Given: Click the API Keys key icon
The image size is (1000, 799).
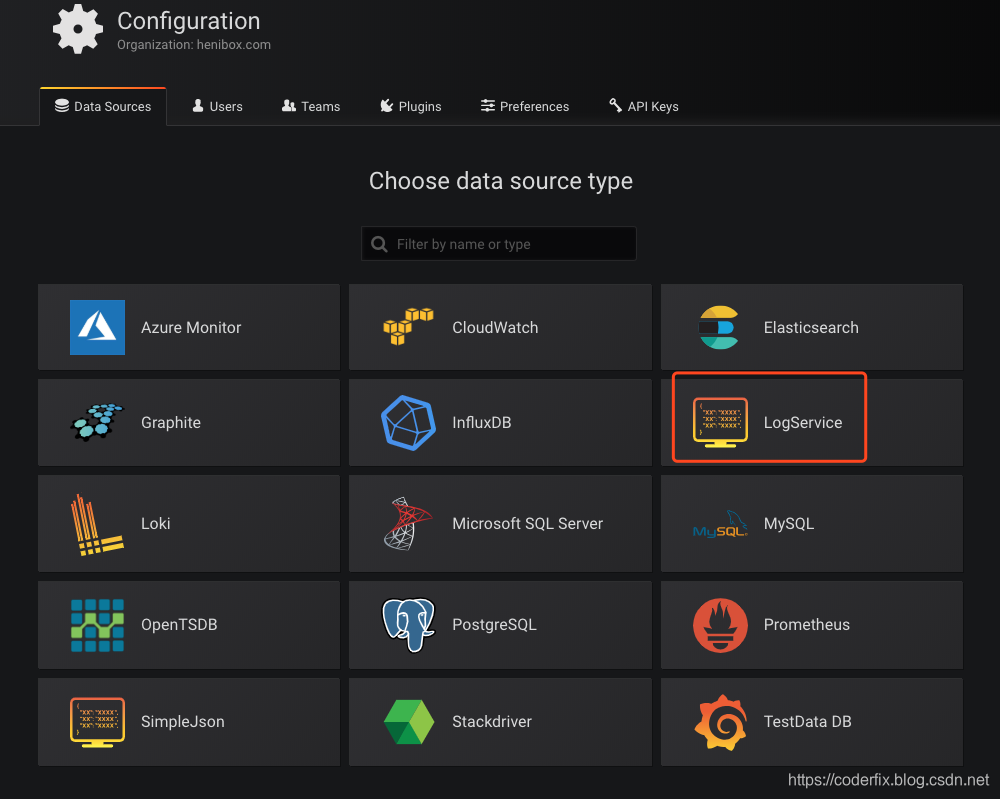Looking at the screenshot, I should click(615, 106).
